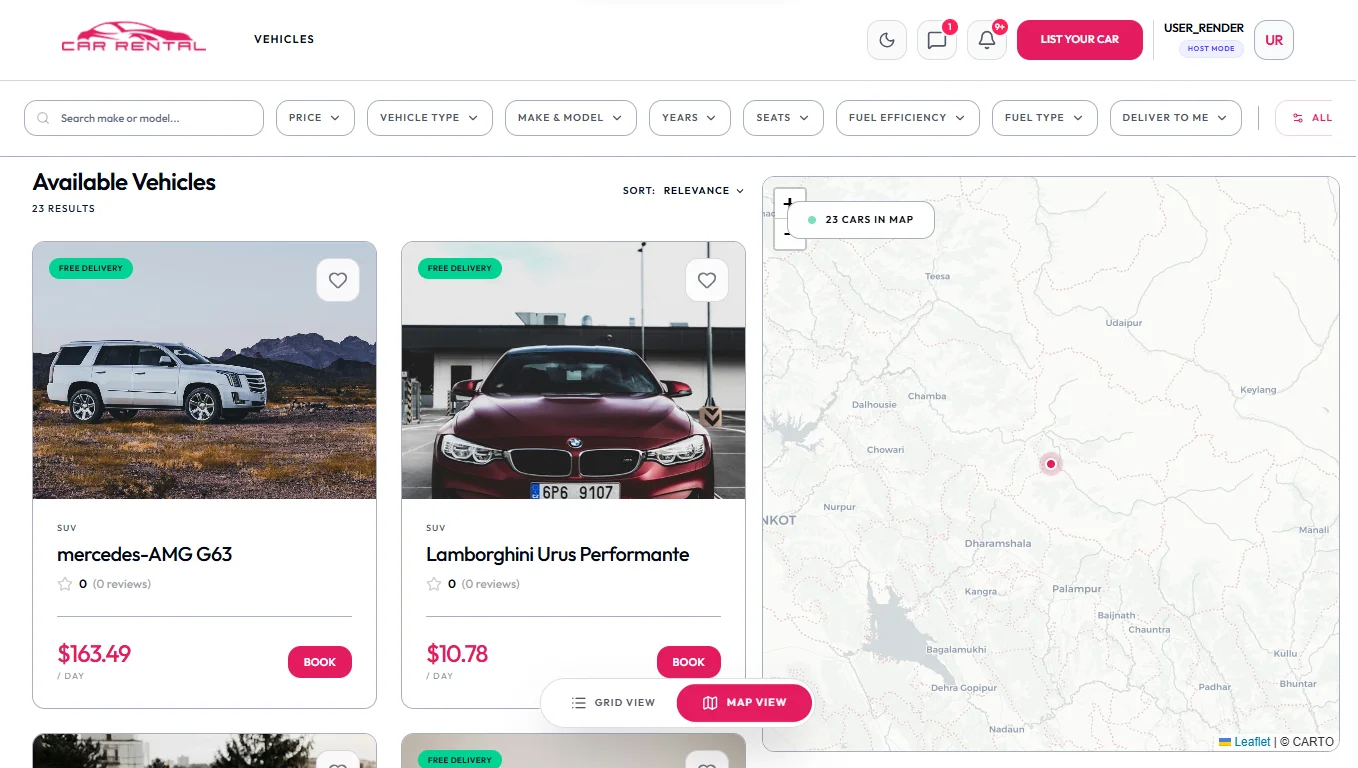
Task: Switch to Map View tab
Action: [745, 702]
